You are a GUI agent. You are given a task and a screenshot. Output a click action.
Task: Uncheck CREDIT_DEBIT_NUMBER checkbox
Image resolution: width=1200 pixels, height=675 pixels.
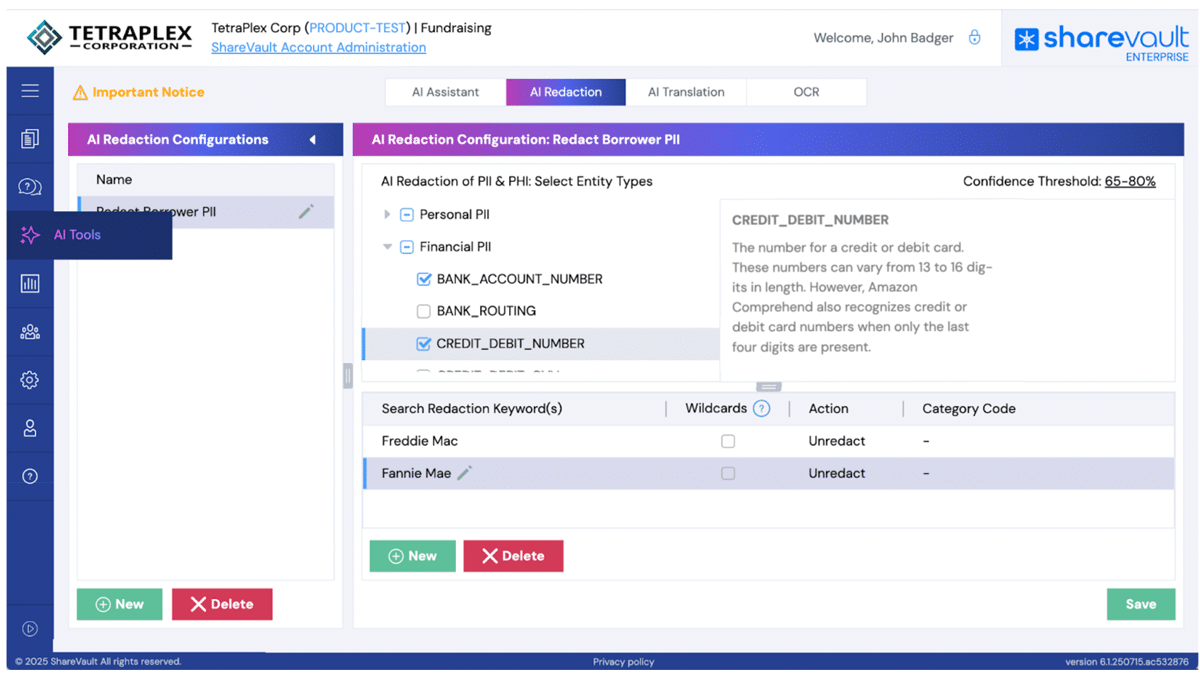coord(424,343)
